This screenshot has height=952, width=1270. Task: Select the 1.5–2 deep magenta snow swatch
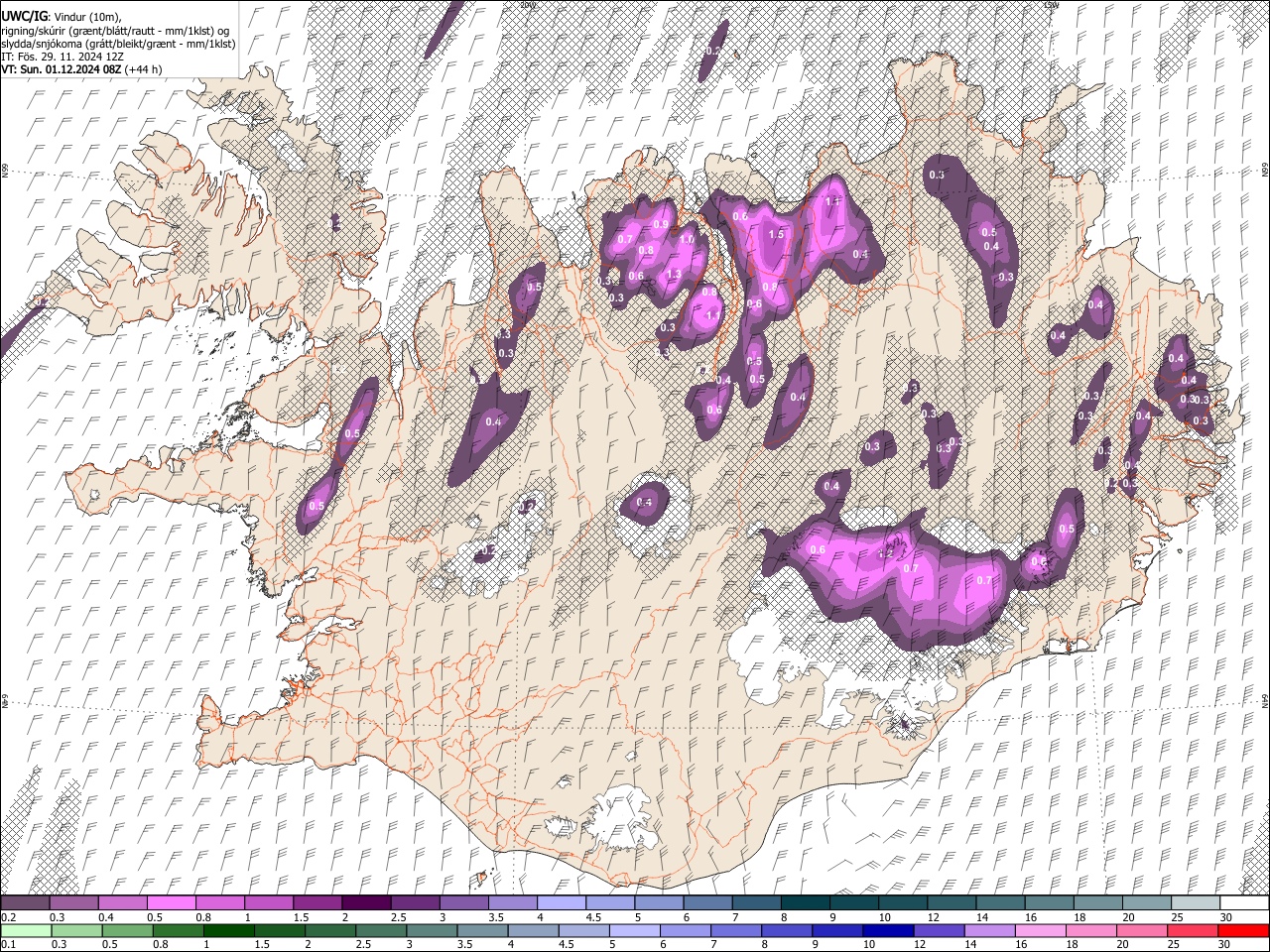[317, 903]
